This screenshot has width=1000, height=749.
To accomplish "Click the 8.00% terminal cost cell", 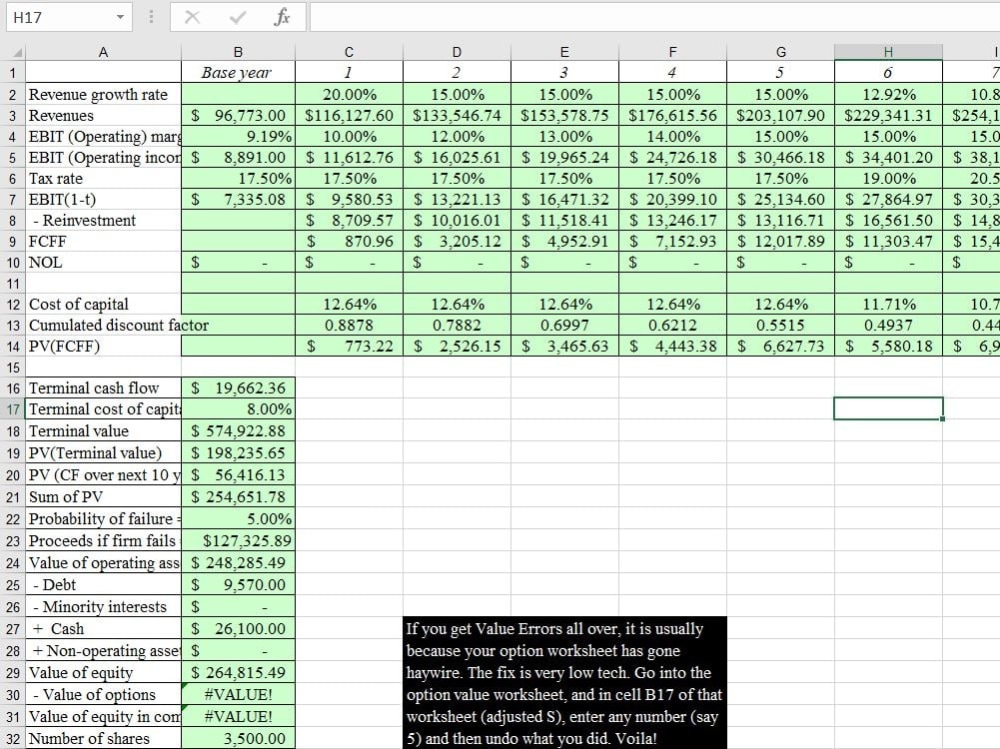I will 238,409.
